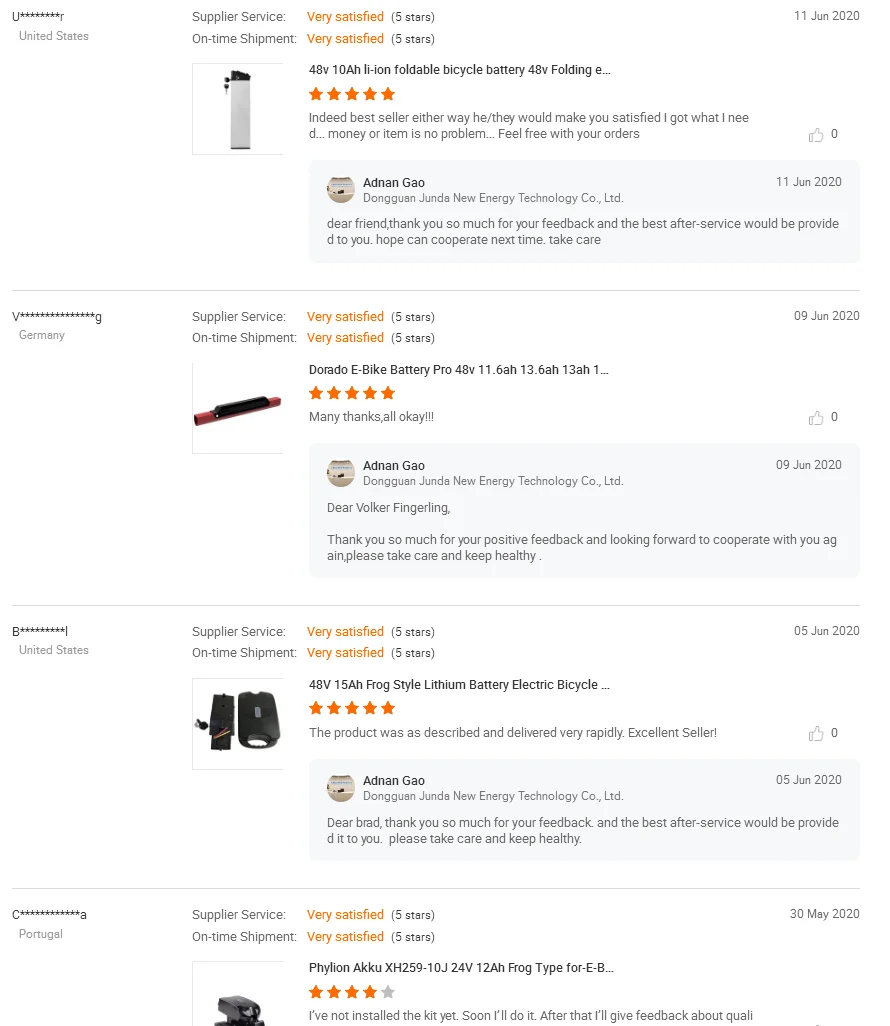The height and width of the screenshot is (1026, 890).
Task: Open the Dorado E-Bike Battery Pro link
Action: coord(459,370)
